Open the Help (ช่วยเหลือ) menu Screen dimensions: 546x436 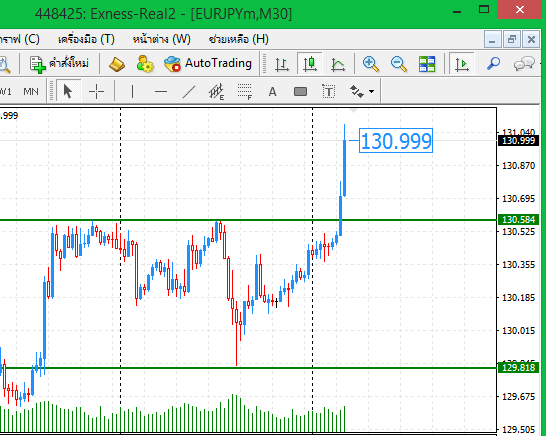point(239,39)
